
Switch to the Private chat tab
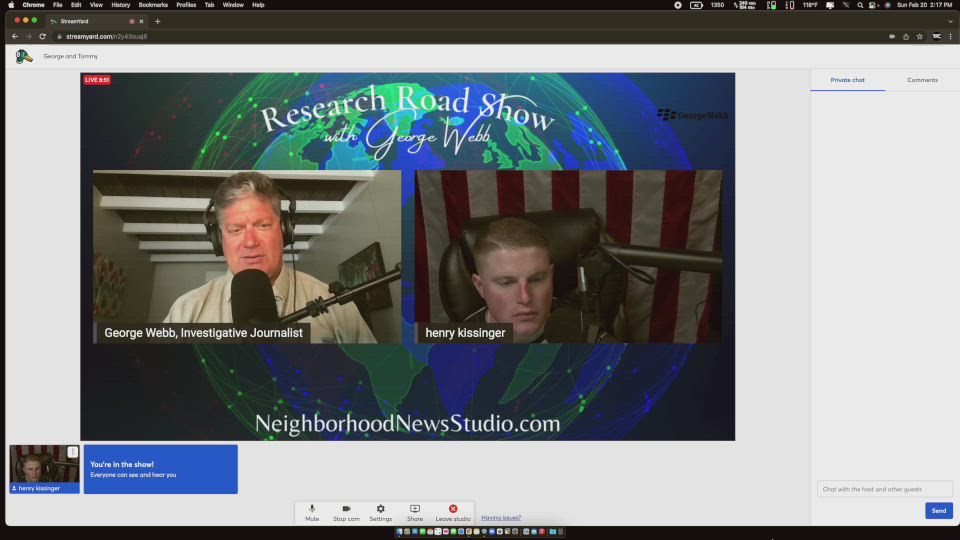click(x=847, y=80)
